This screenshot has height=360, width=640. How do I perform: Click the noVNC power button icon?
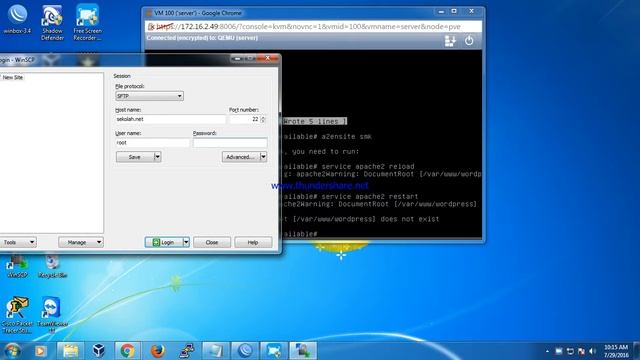[x=469, y=40]
